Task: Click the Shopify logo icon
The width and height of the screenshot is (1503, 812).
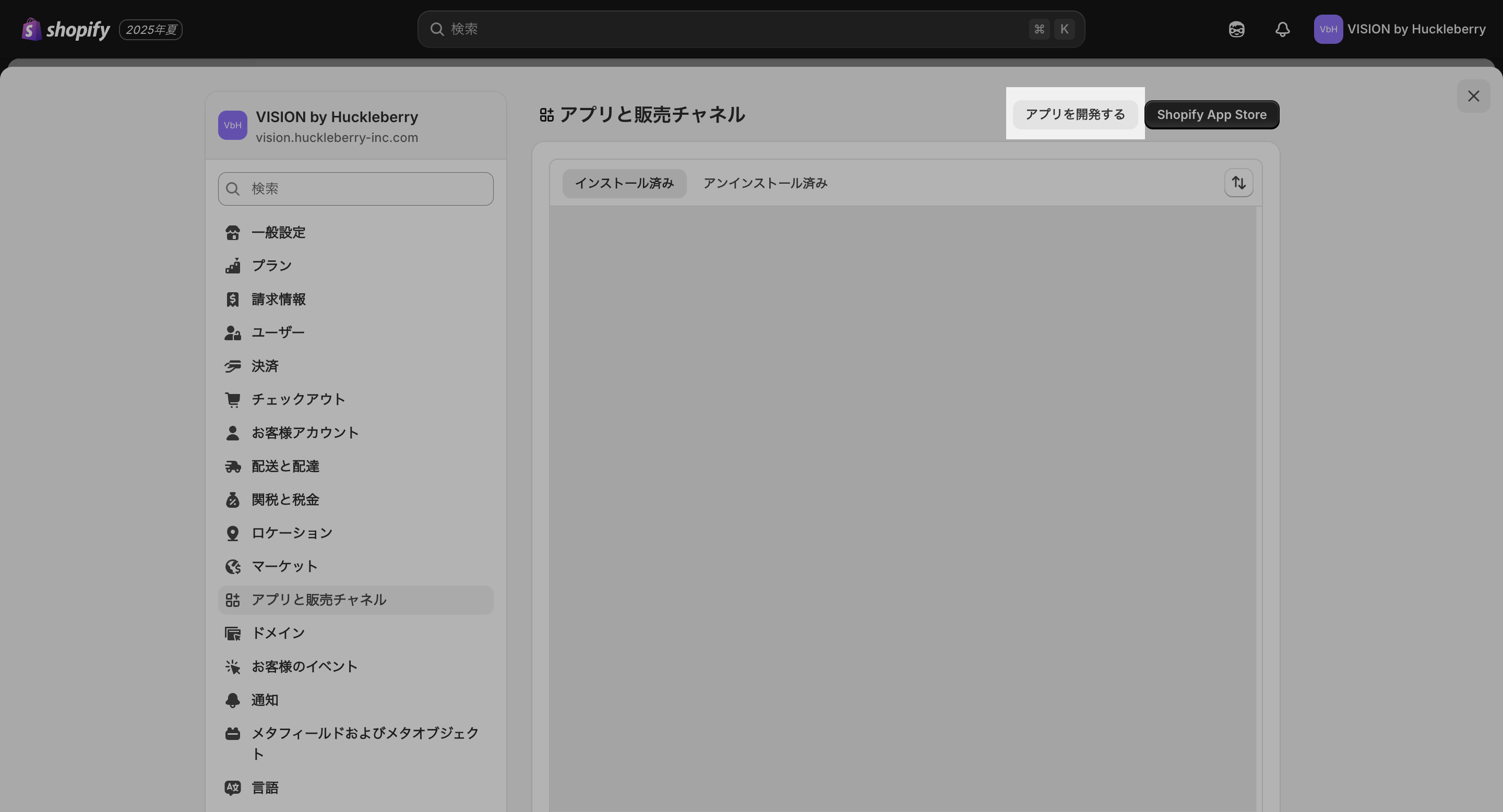Action: click(31, 29)
